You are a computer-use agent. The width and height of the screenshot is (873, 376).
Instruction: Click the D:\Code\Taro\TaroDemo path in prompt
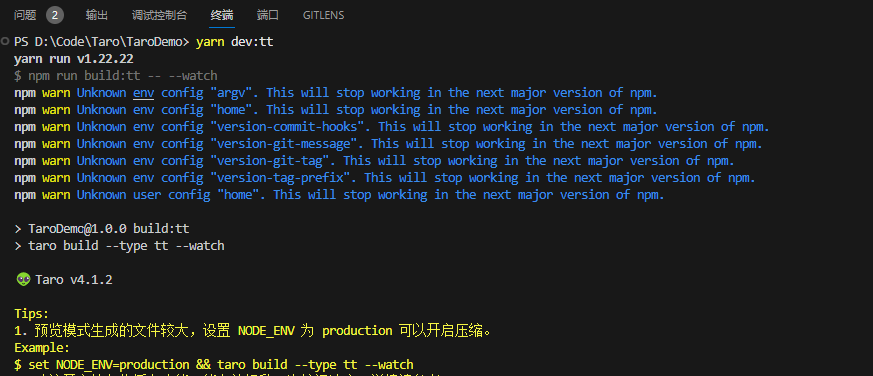(109, 42)
